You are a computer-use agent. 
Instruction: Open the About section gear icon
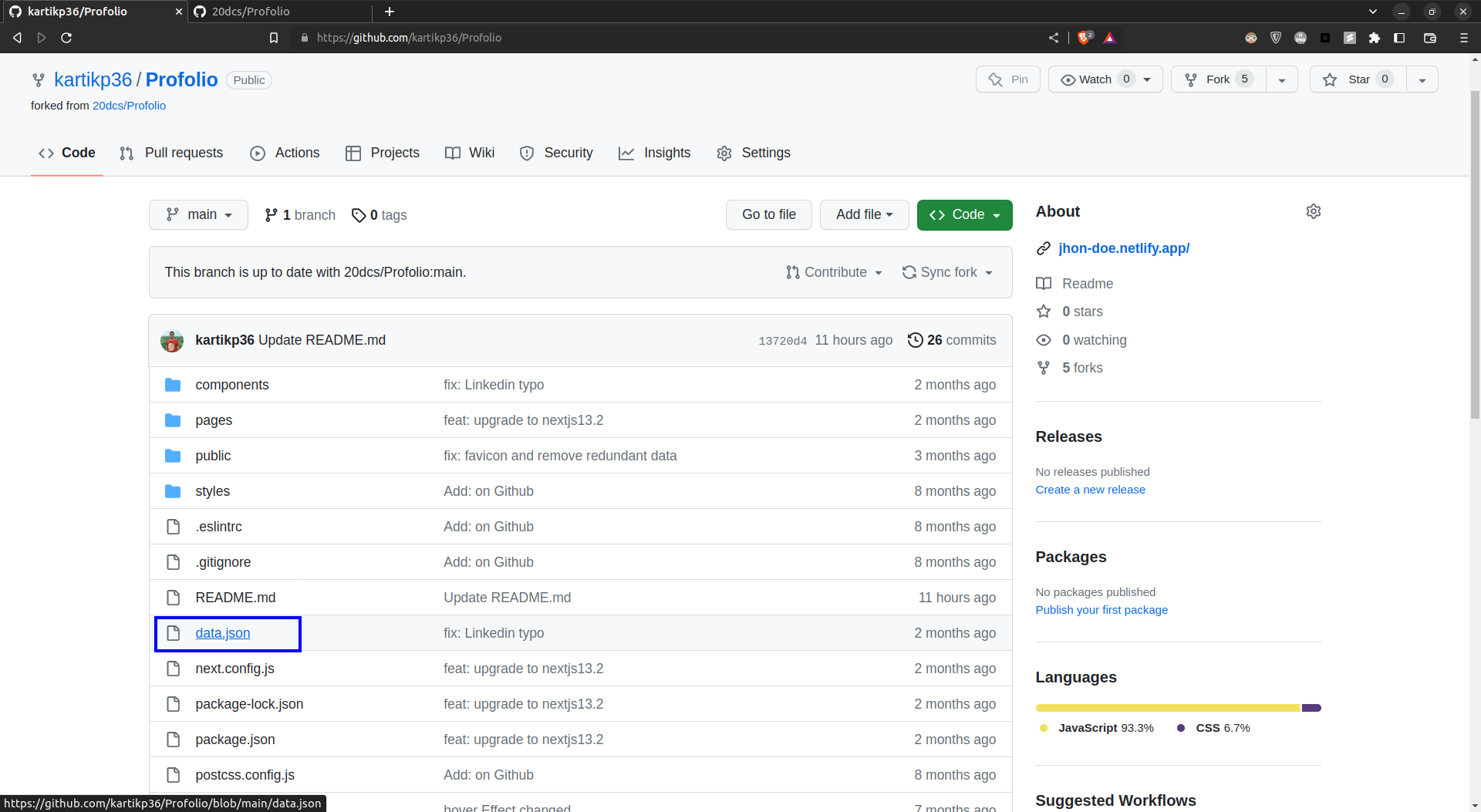click(x=1314, y=211)
